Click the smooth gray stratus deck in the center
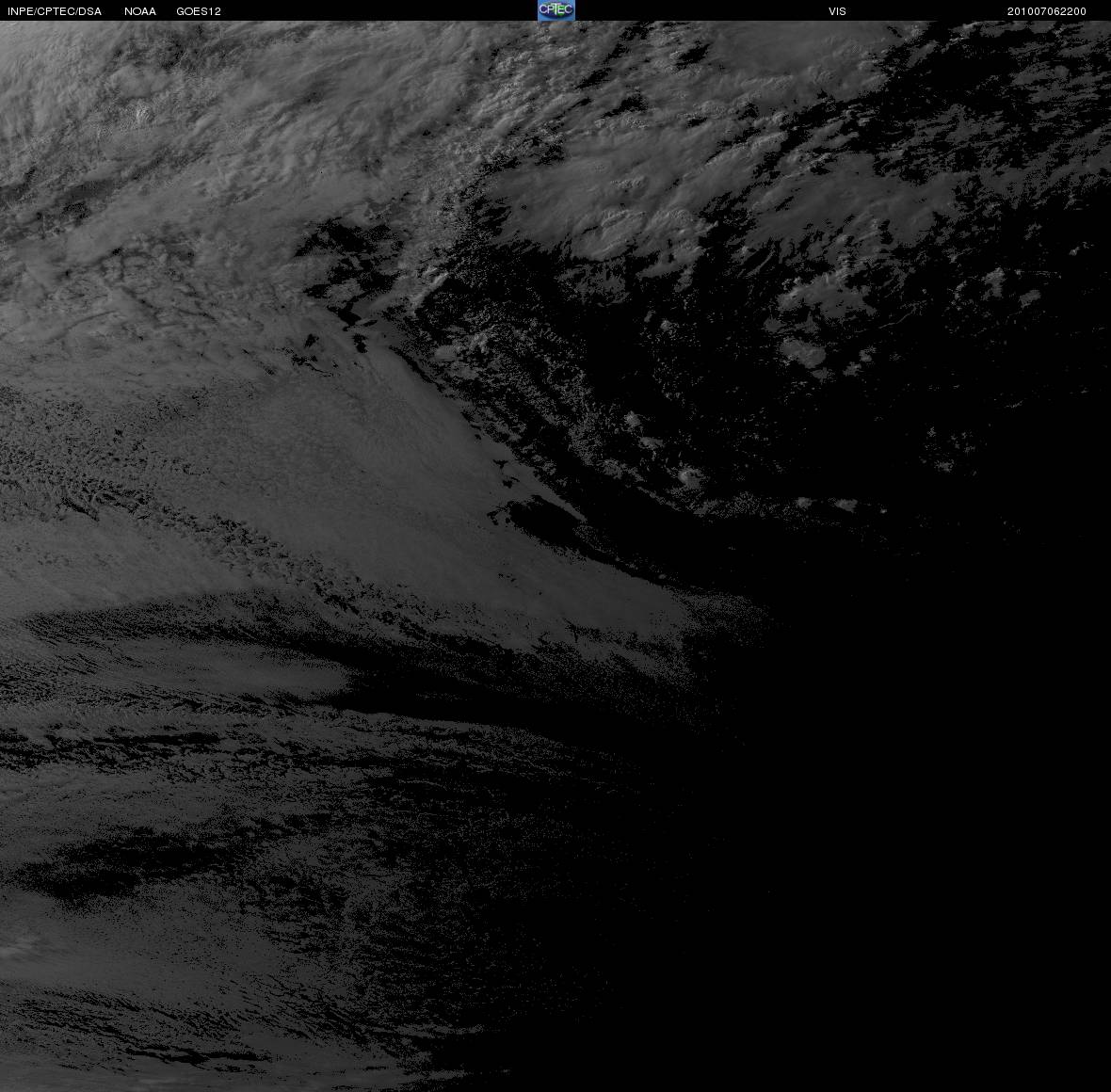The width and height of the screenshot is (1111, 1092). coord(368,454)
